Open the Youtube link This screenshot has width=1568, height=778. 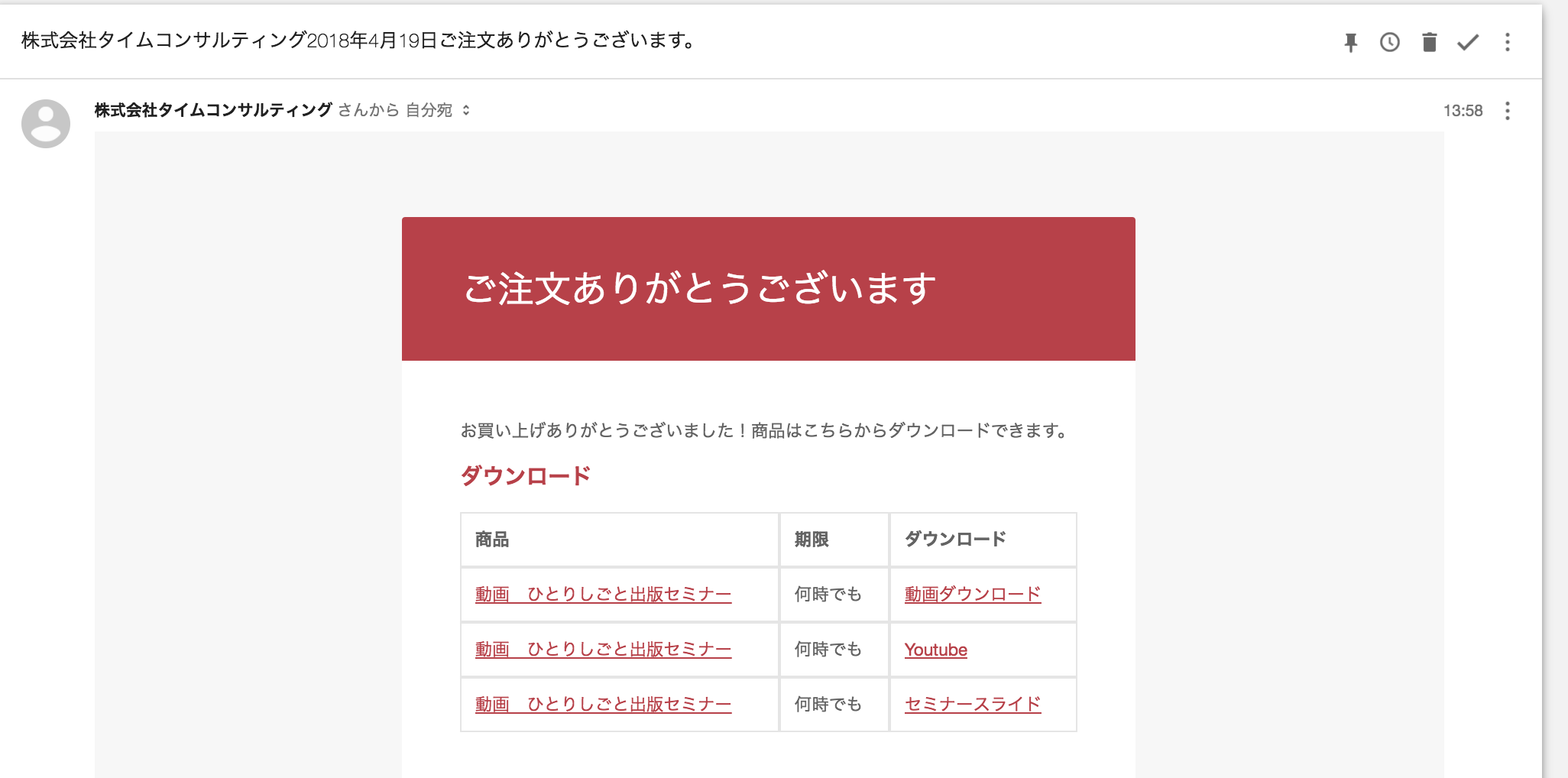tap(935, 650)
